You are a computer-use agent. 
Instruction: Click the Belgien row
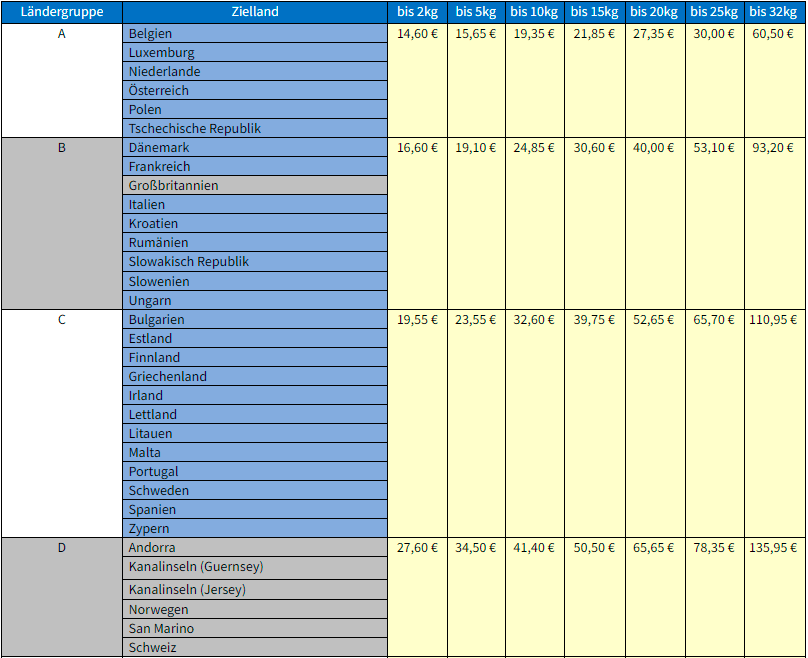[254, 34]
